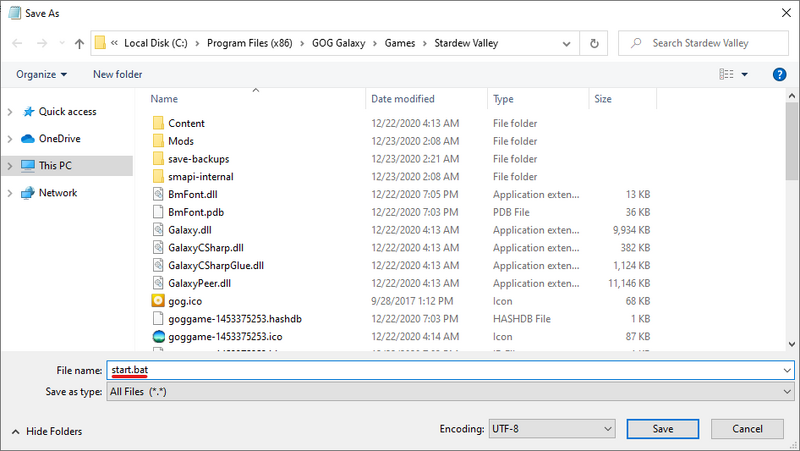Open the address bar history dropdown
Viewport: 800px width, 451px height.
(x=566, y=43)
